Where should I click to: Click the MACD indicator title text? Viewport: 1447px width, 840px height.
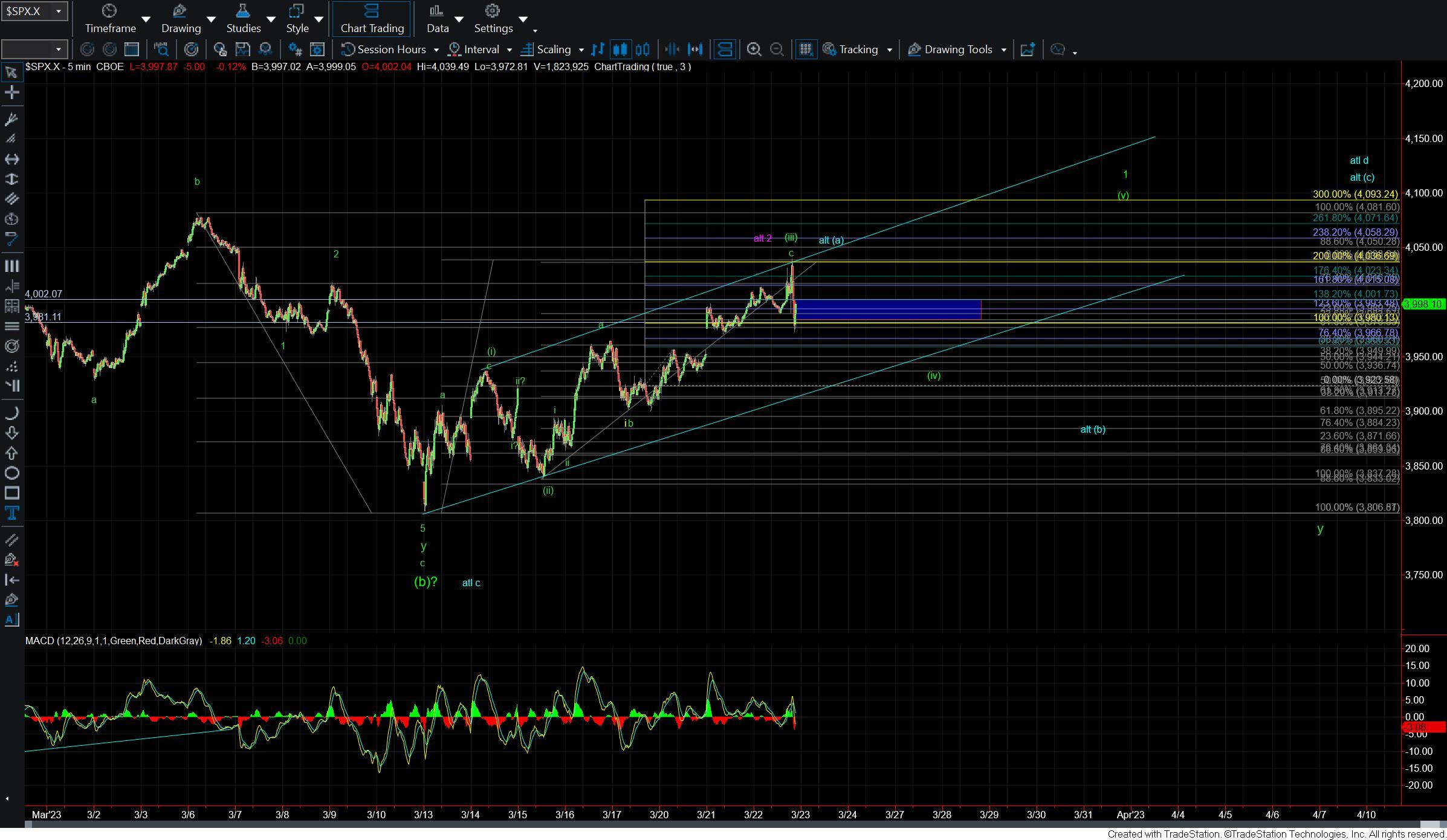pyautogui.click(x=114, y=641)
